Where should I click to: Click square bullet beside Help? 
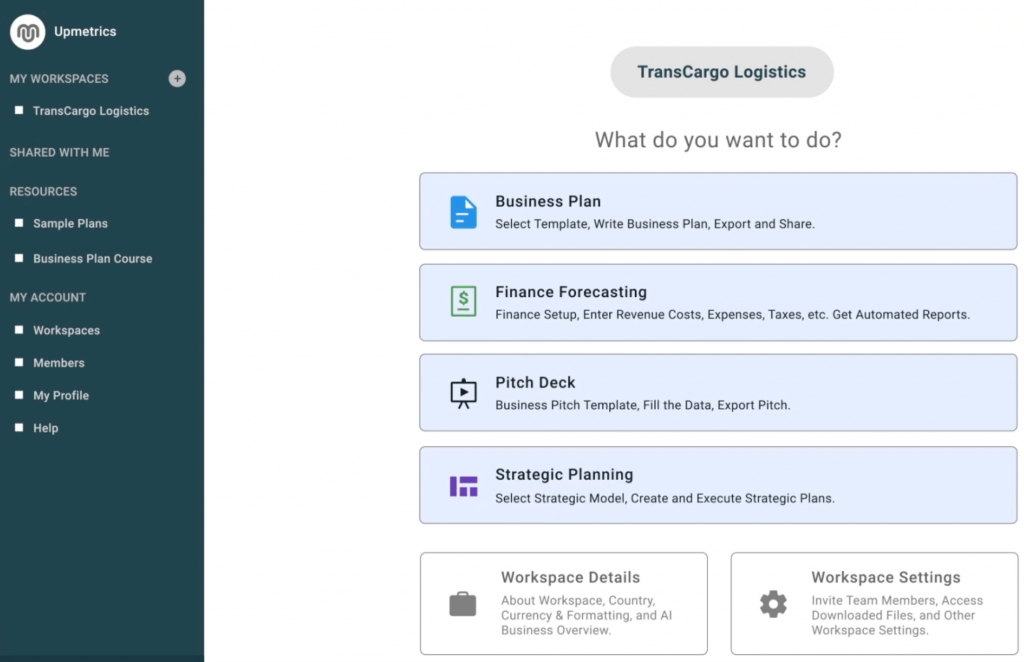(19, 428)
